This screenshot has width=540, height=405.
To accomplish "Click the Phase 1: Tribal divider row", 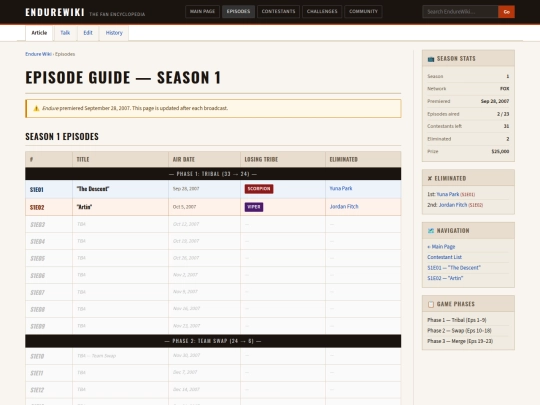I will 213,174.
